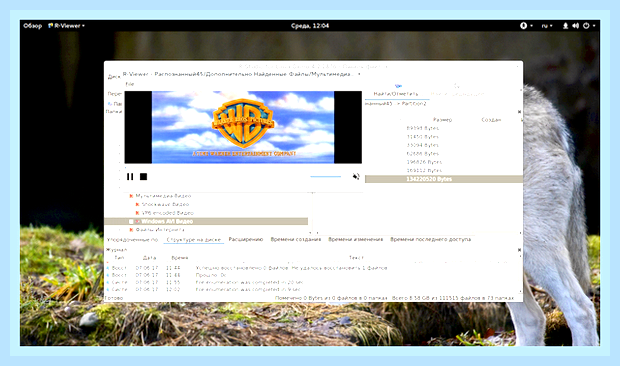Viewport: 620px width, 366px height.
Task: Switch to Найти/Отметить tab
Action: coord(396,94)
